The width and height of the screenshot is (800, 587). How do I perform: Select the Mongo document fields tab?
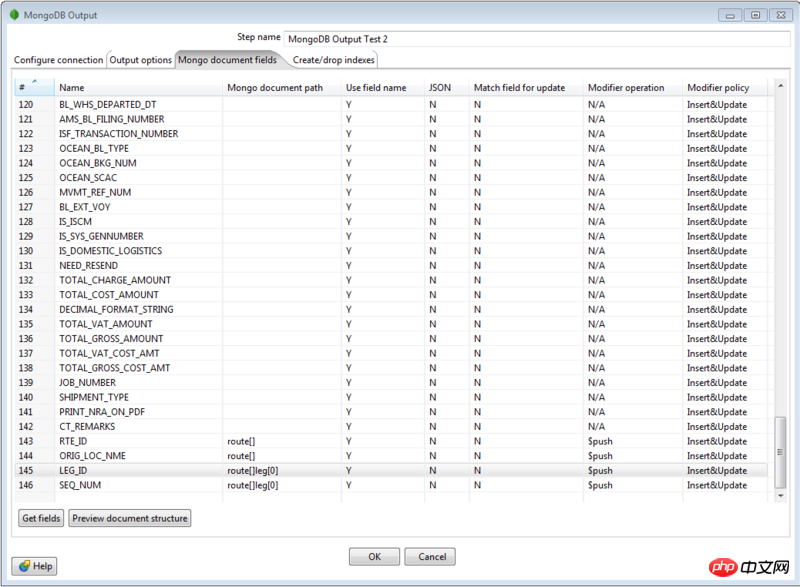click(x=228, y=60)
